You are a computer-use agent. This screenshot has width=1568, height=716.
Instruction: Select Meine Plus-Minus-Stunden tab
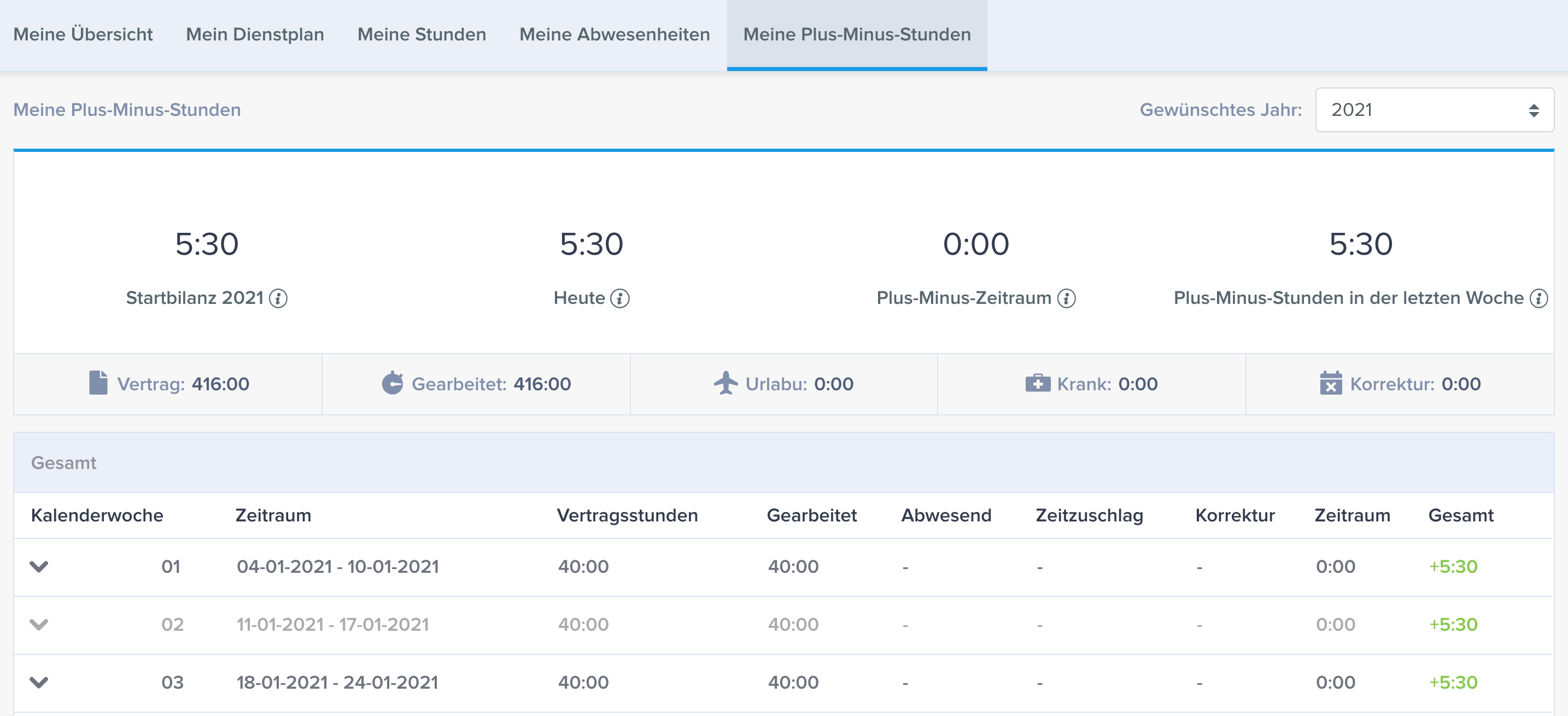pyautogui.click(x=857, y=34)
